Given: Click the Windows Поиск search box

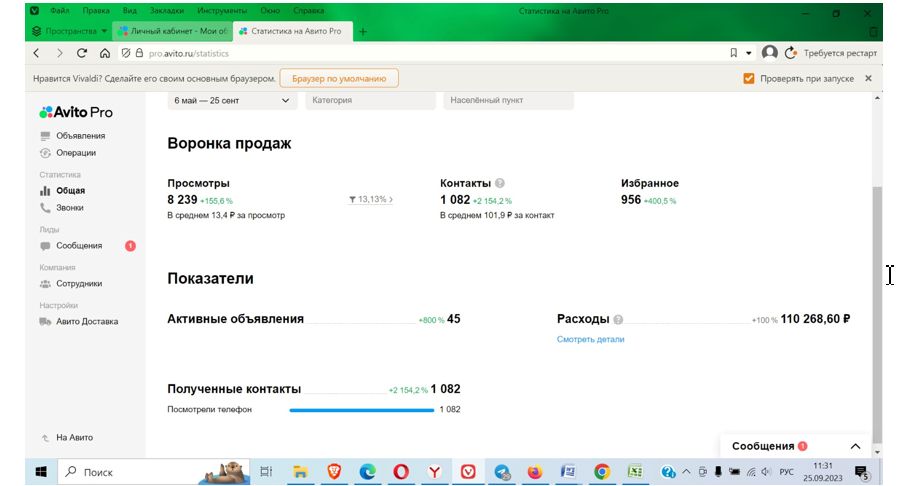Looking at the screenshot, I should pyautogui.click(x=154, y=472).
